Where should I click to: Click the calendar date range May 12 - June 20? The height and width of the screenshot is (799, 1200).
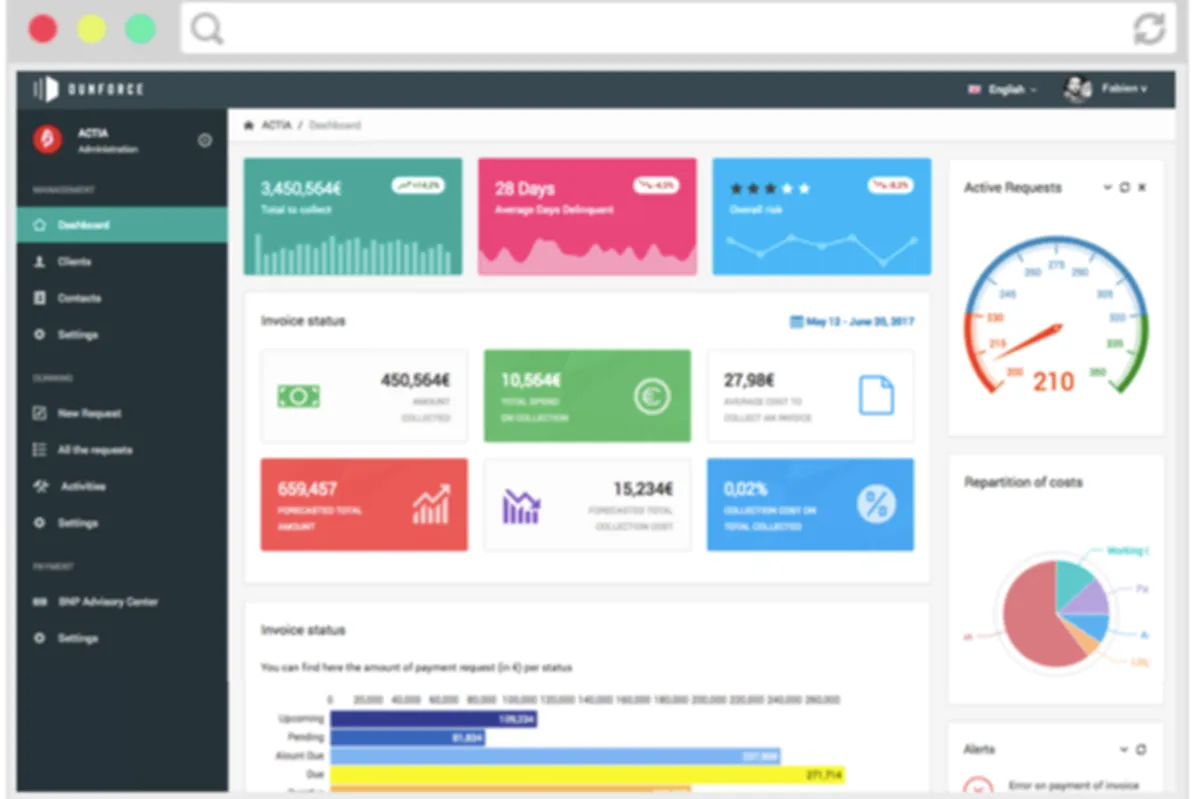[x=852, y=322]
